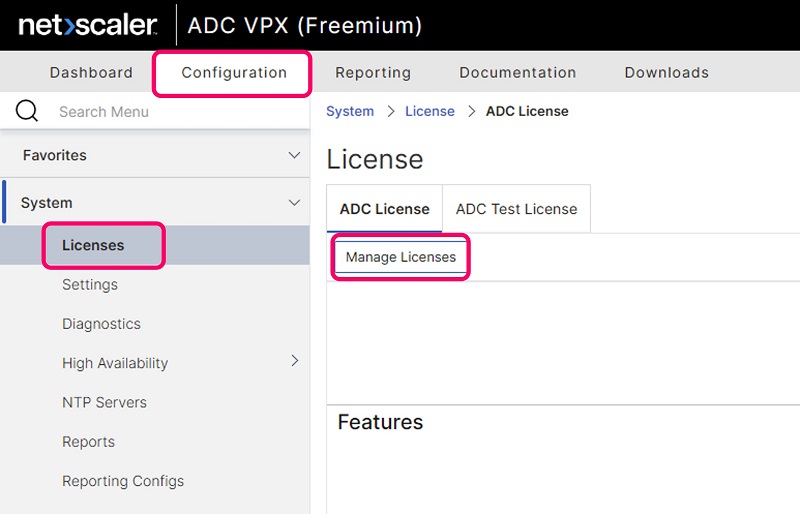Screen dimensions: 800x514
Task: Click the System breadcrumb link
Action: point(350,111)
